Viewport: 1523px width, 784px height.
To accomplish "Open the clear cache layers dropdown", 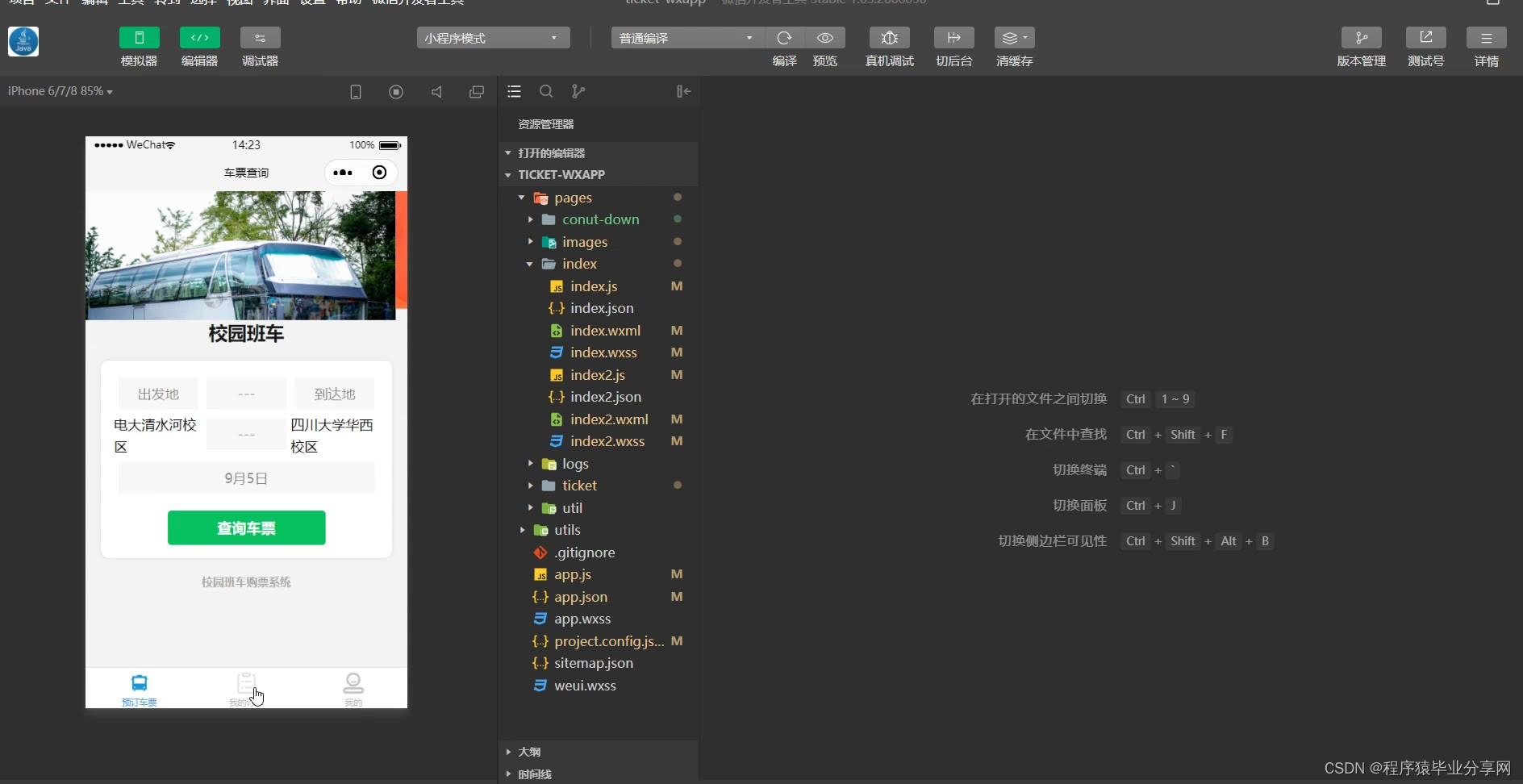I will (1014, 38).
